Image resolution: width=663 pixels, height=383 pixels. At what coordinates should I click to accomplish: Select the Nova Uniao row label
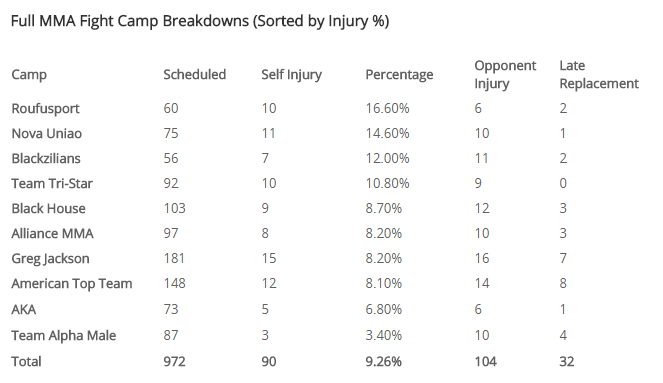click(x=47, y=134)
